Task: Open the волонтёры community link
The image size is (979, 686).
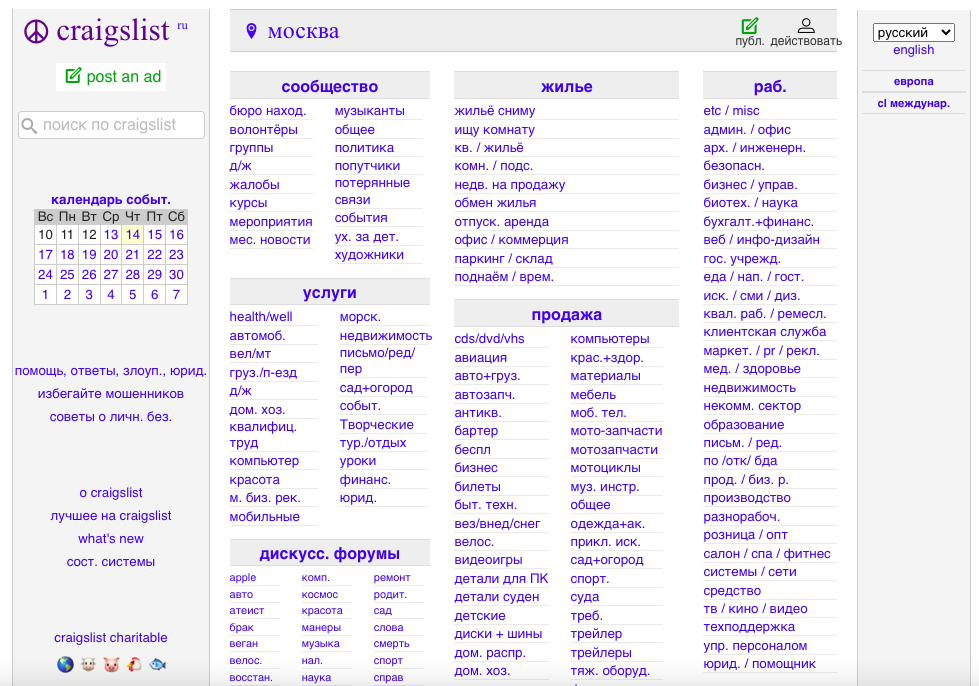Action: click(x=263, y=130)
